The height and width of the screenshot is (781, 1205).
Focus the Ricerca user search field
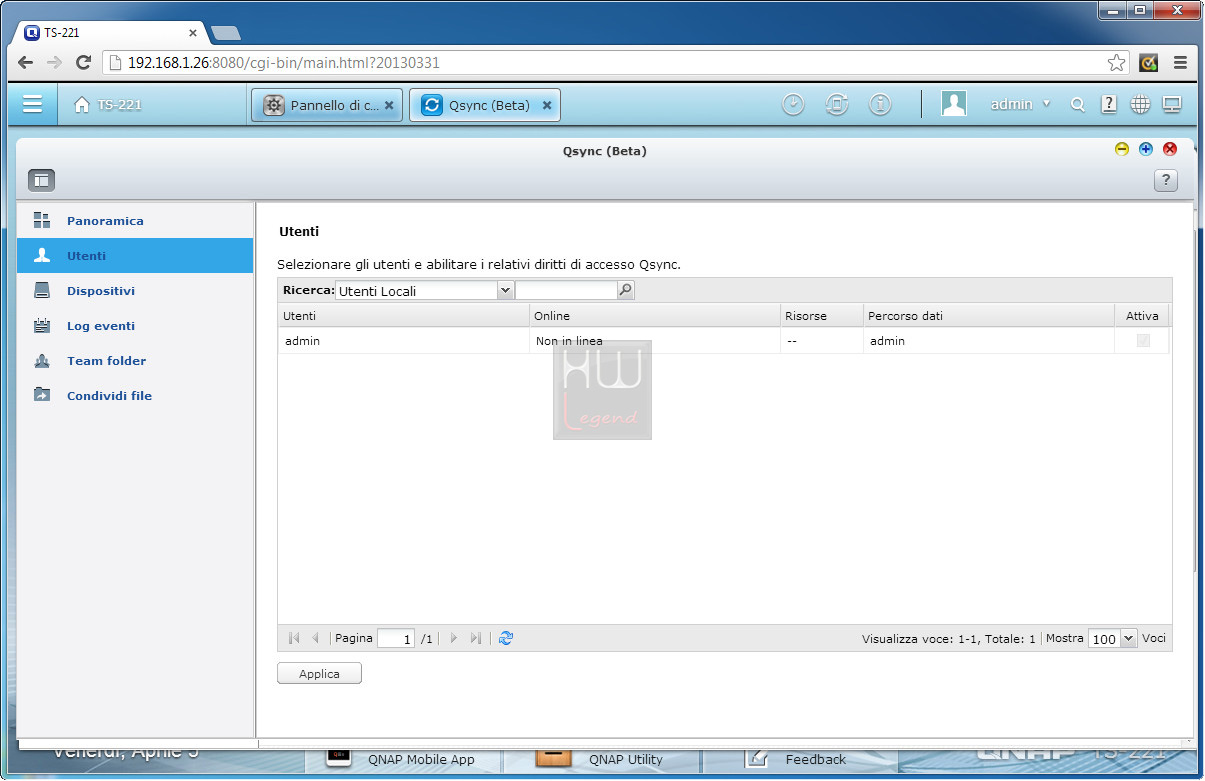566,291
